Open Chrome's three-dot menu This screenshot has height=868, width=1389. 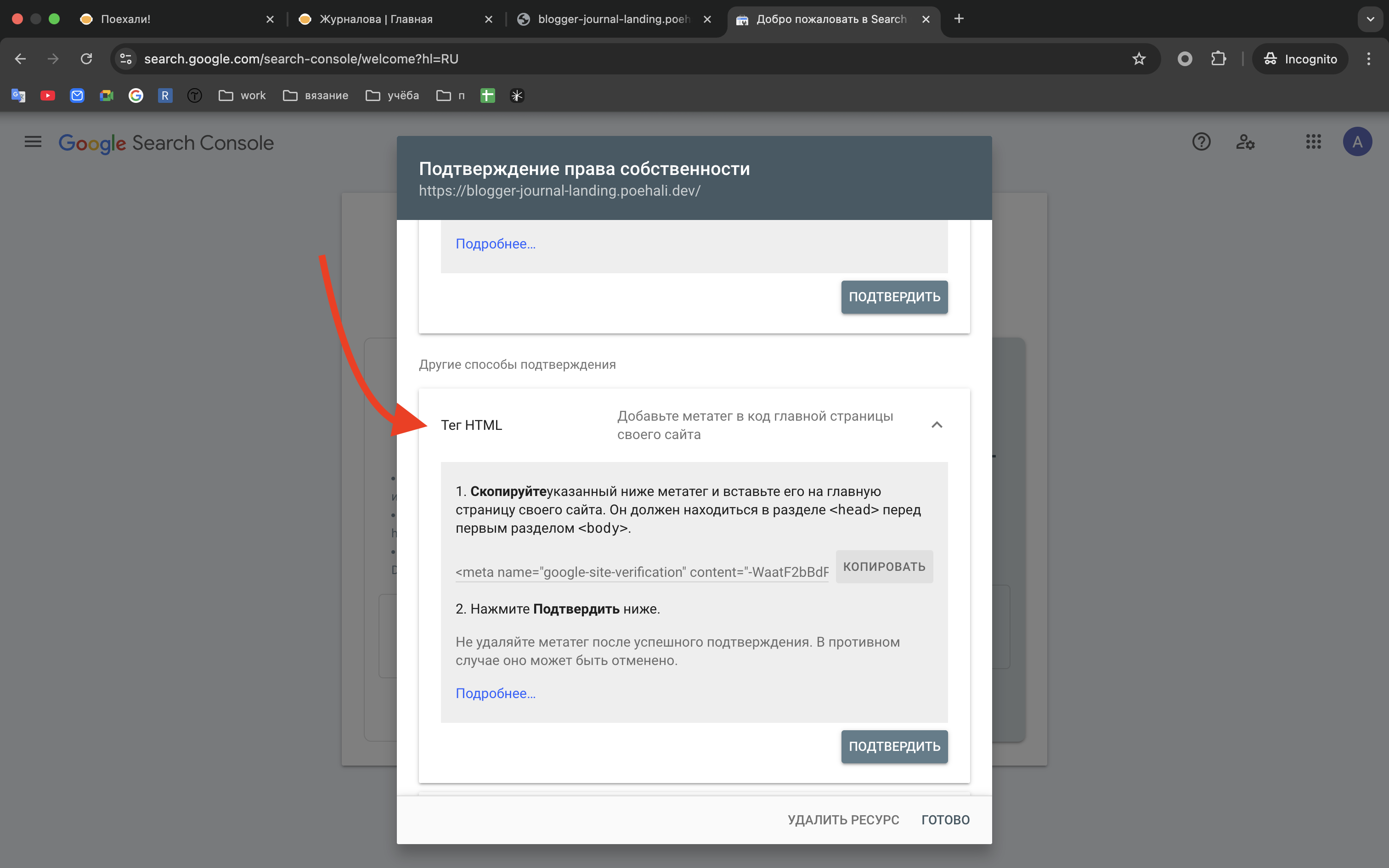tap(1368, 59)
